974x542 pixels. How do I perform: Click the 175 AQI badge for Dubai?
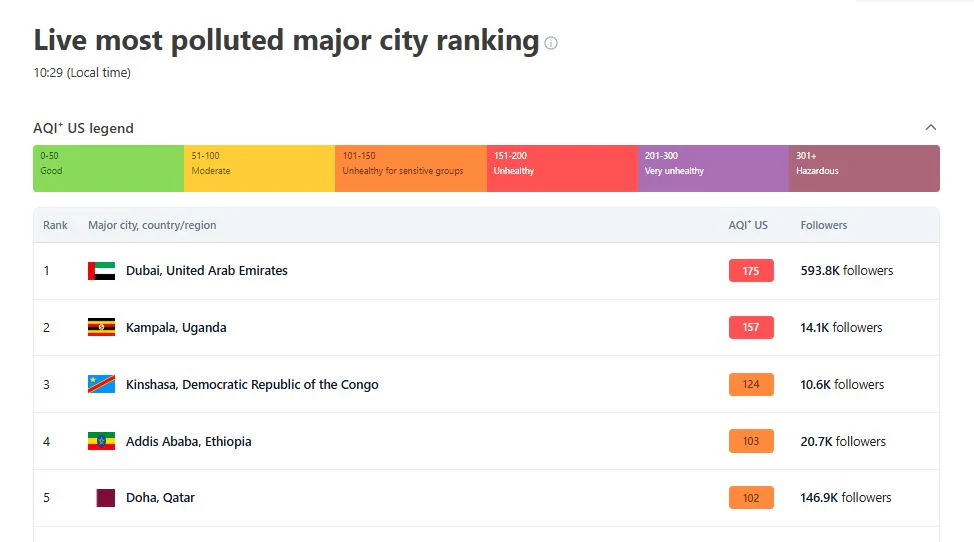(x=751, y=271)
